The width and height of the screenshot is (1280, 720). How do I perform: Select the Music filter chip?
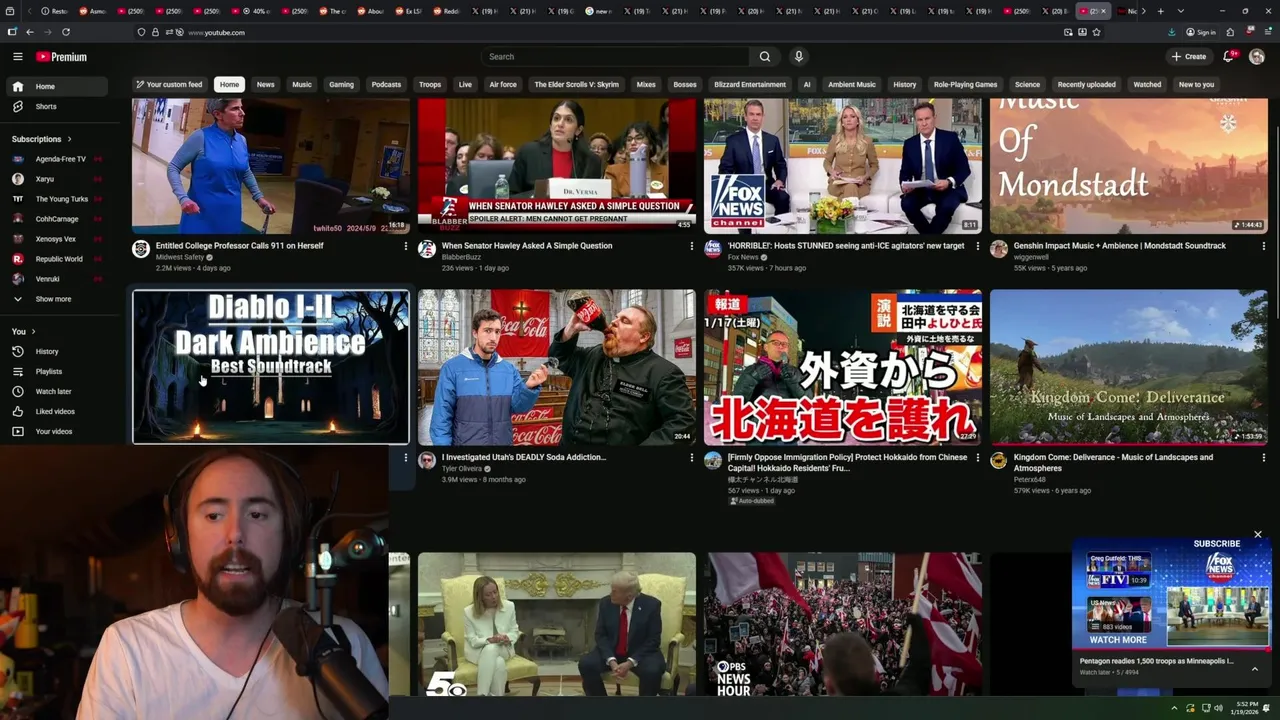coord(302,85)
